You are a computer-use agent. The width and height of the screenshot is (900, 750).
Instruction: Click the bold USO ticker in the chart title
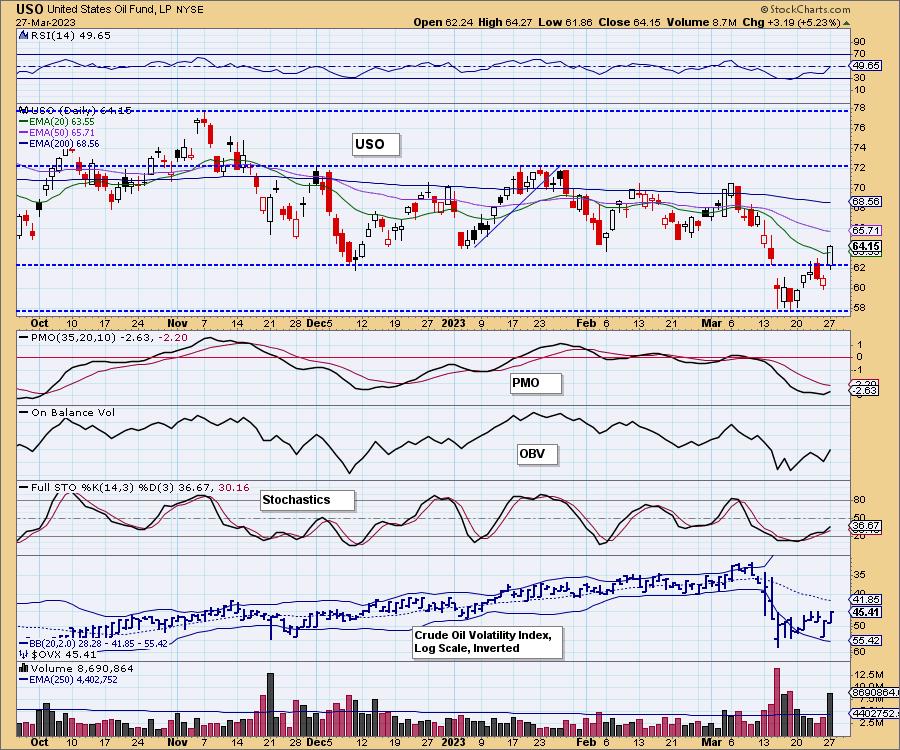tap(29, 9)
